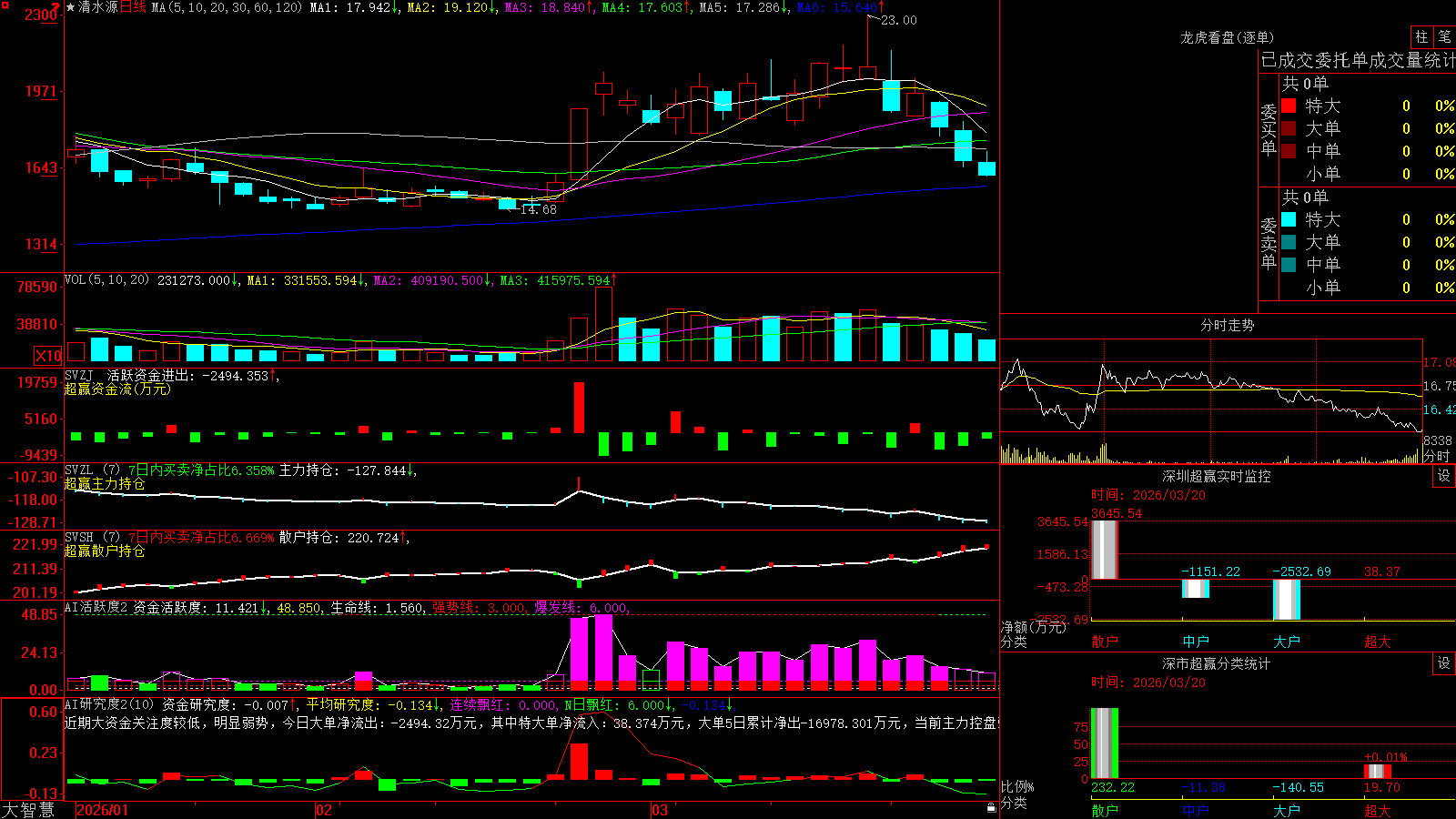
Task: Click the 平均研究度: -0.134 value
Action: (x=373, y=704)
